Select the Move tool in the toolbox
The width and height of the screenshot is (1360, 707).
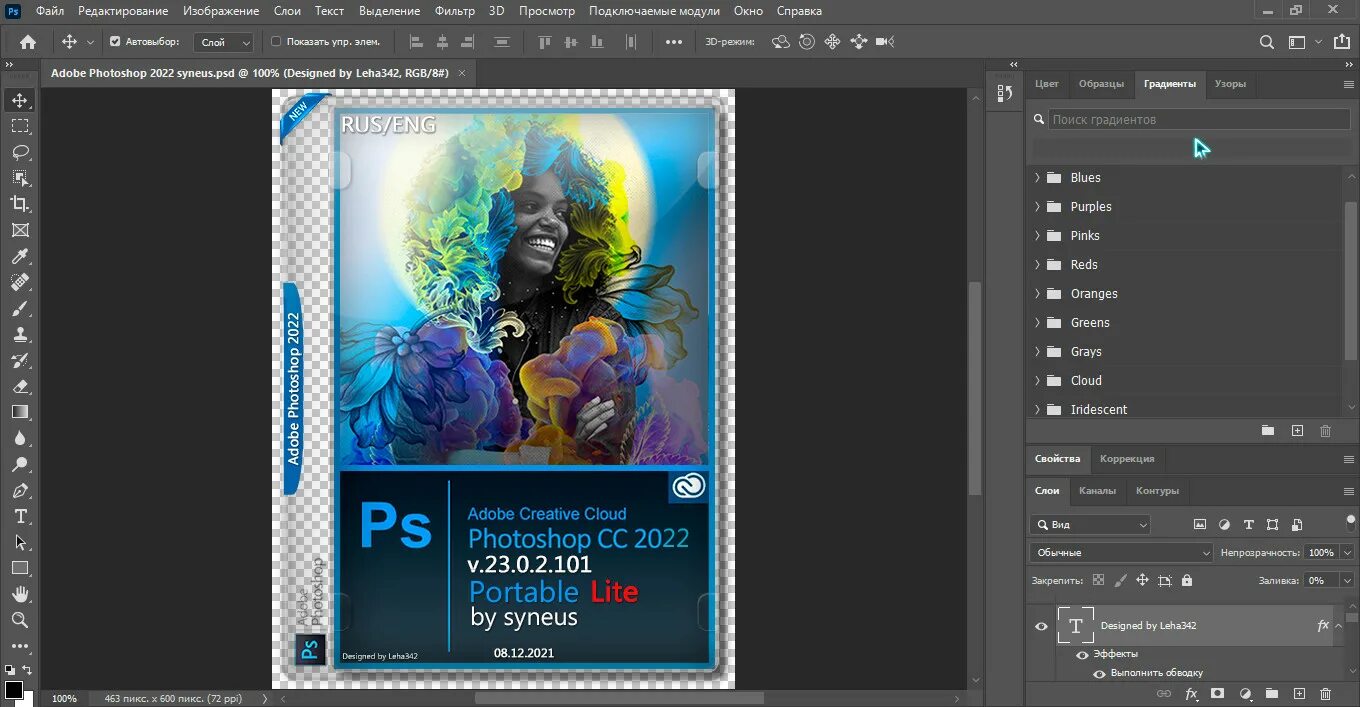tap(20, 100)
